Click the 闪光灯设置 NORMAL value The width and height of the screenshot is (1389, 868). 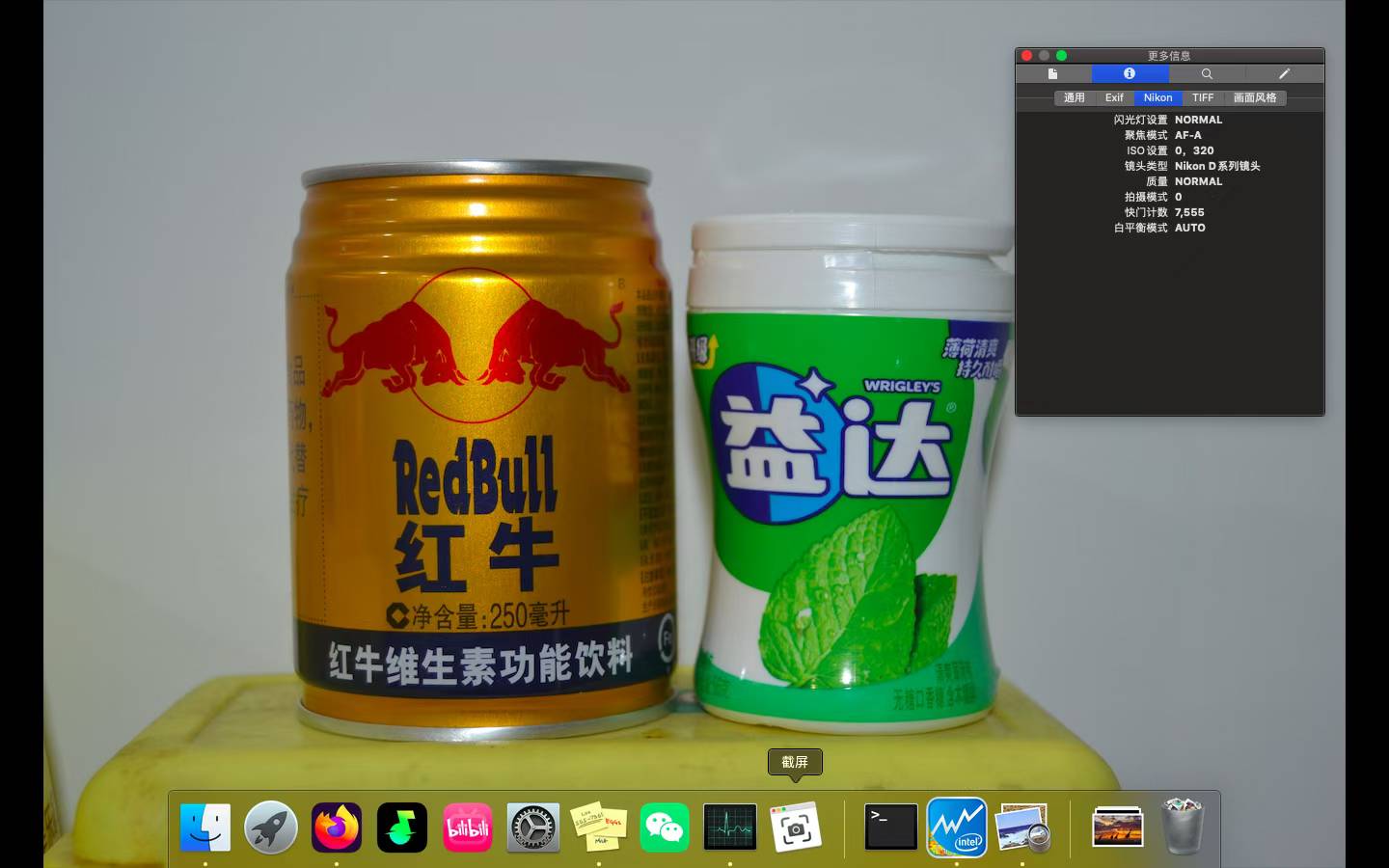click(x=1198, y=120)
